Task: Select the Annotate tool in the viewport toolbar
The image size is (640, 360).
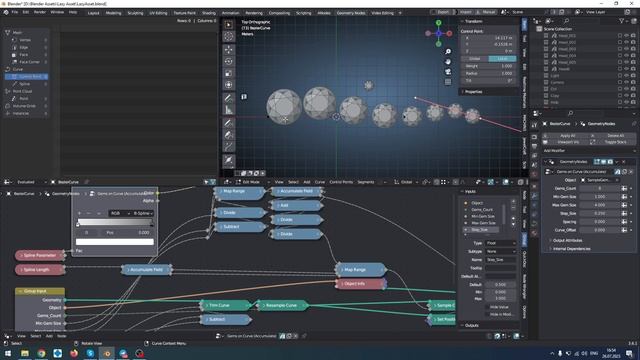Action: click(x=229, y=98)
